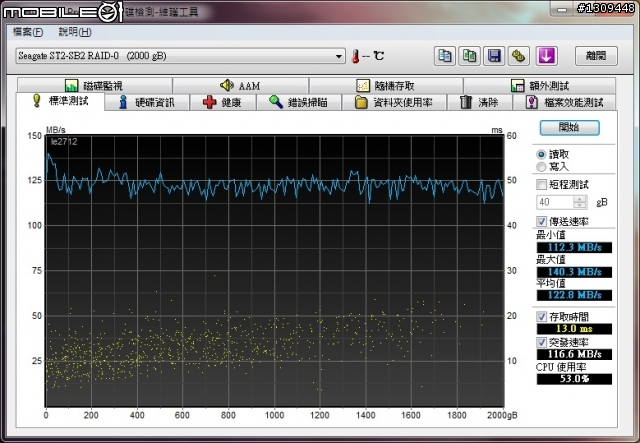Open the 檔案(F) menu
The image size is (640, 443).
(28, 32)
